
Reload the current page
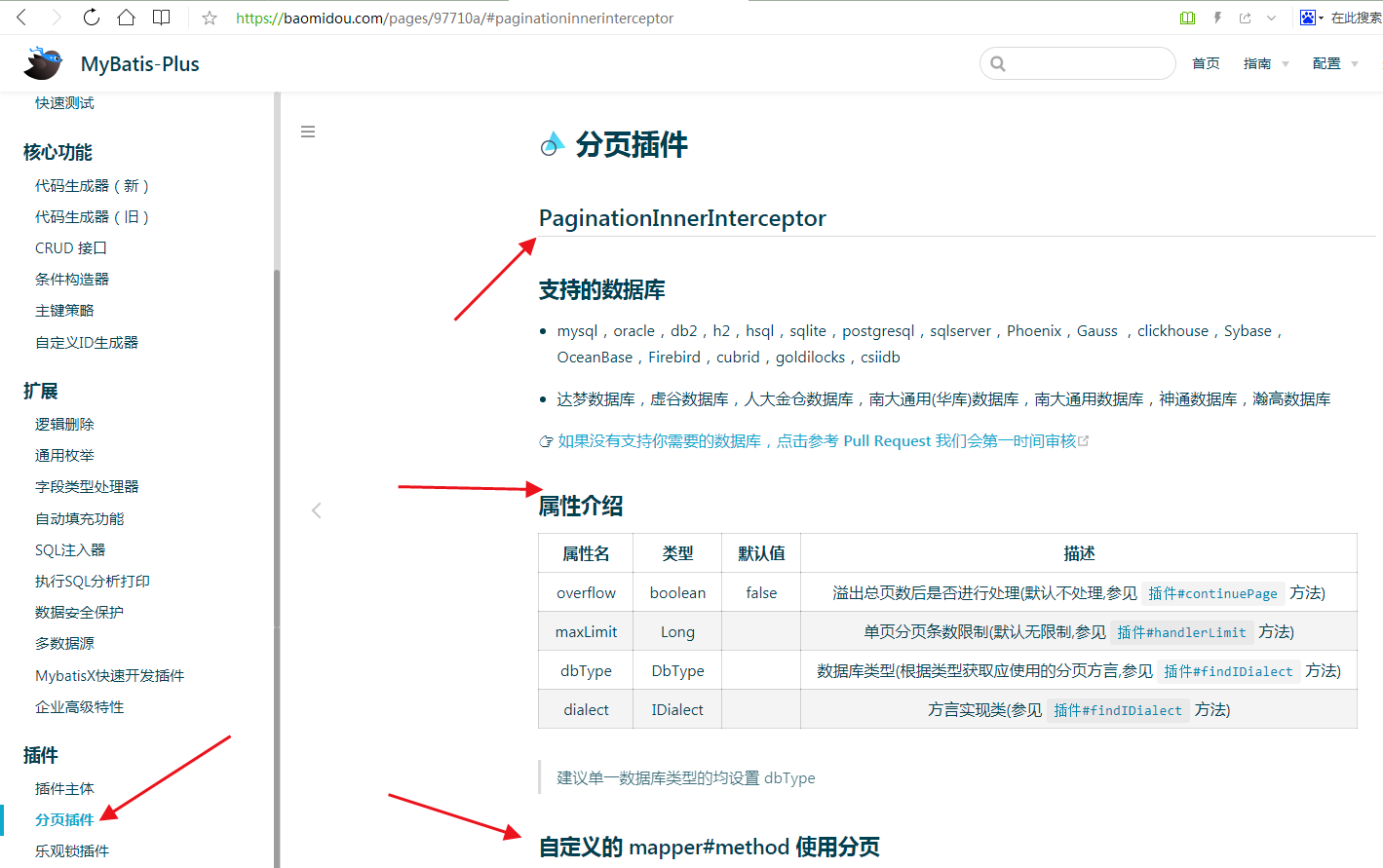(91, 18)
